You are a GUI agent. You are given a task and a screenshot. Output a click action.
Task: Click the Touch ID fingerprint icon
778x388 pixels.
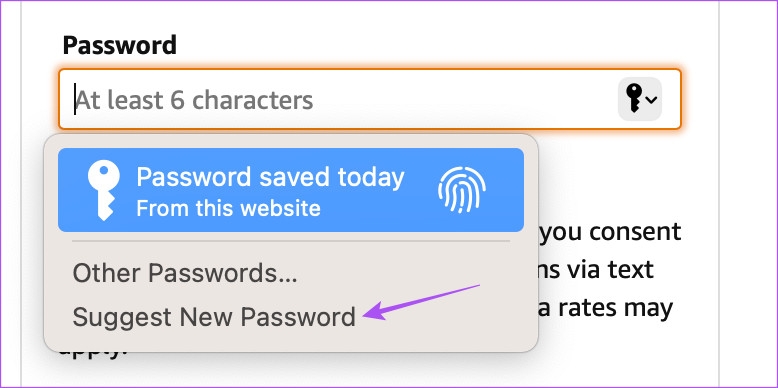click(461, 191)
